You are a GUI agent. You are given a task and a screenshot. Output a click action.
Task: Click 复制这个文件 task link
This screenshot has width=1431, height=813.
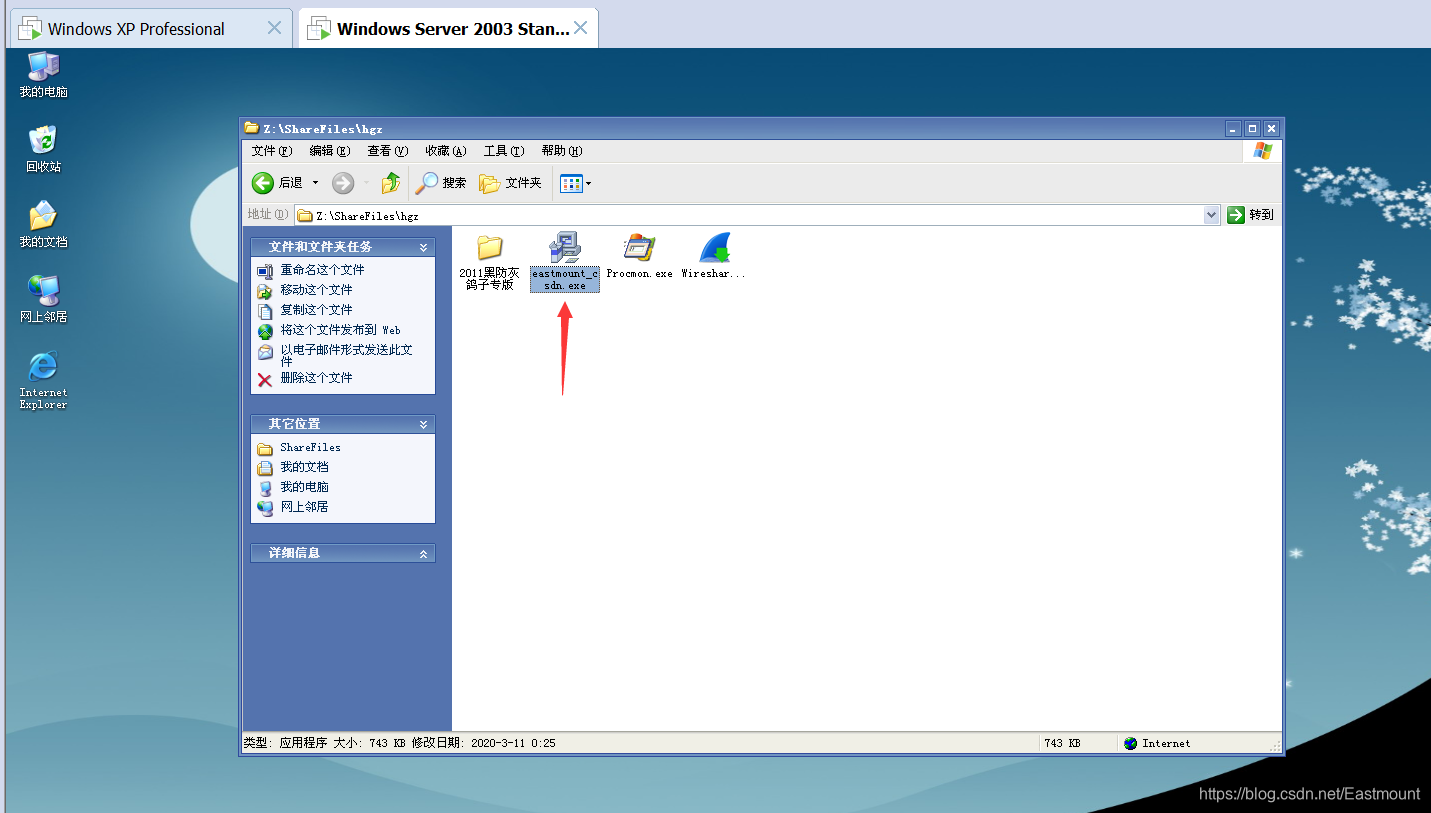316,310
